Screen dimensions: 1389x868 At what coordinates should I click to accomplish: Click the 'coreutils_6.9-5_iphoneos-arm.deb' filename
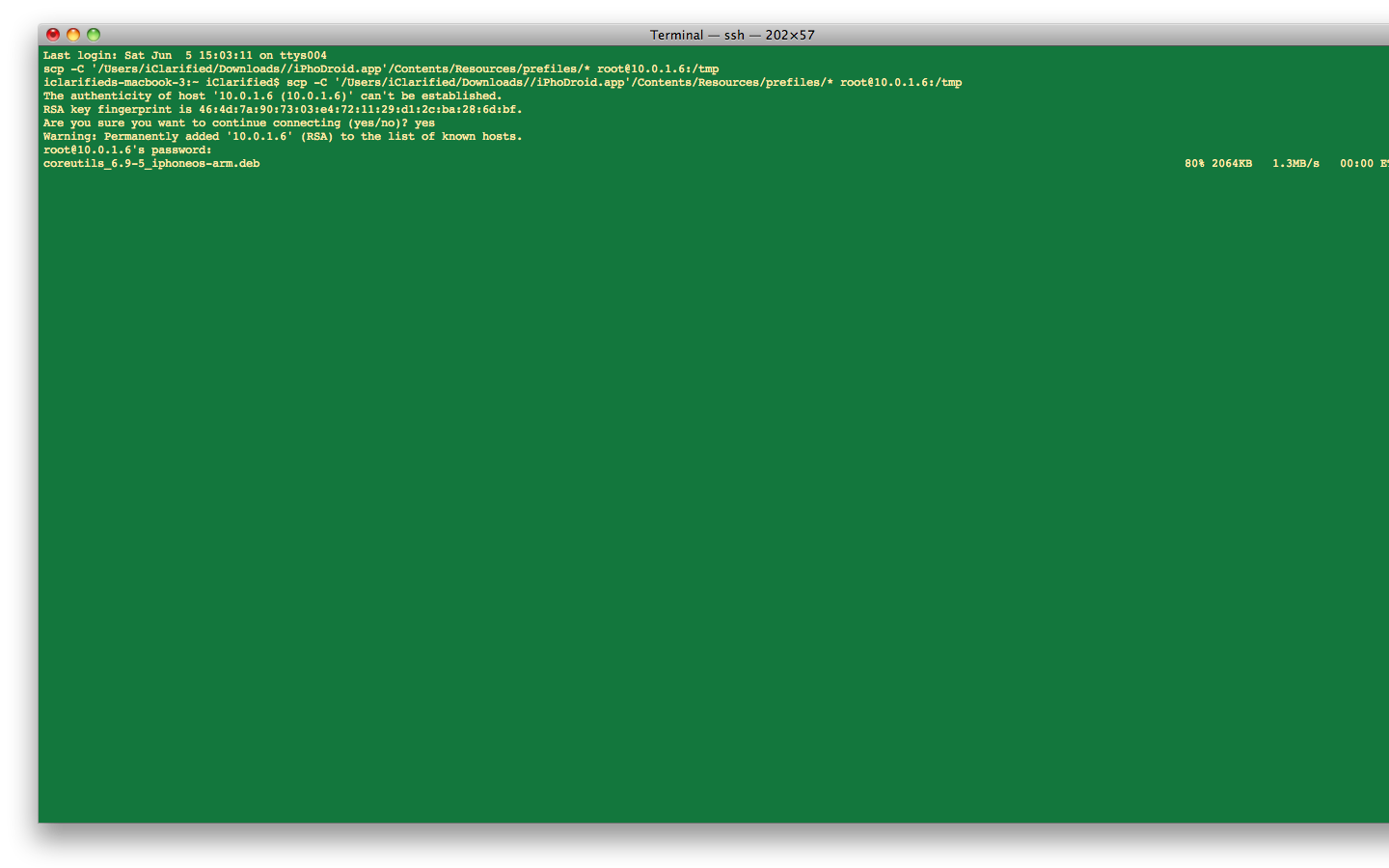(x=151, y=164)
